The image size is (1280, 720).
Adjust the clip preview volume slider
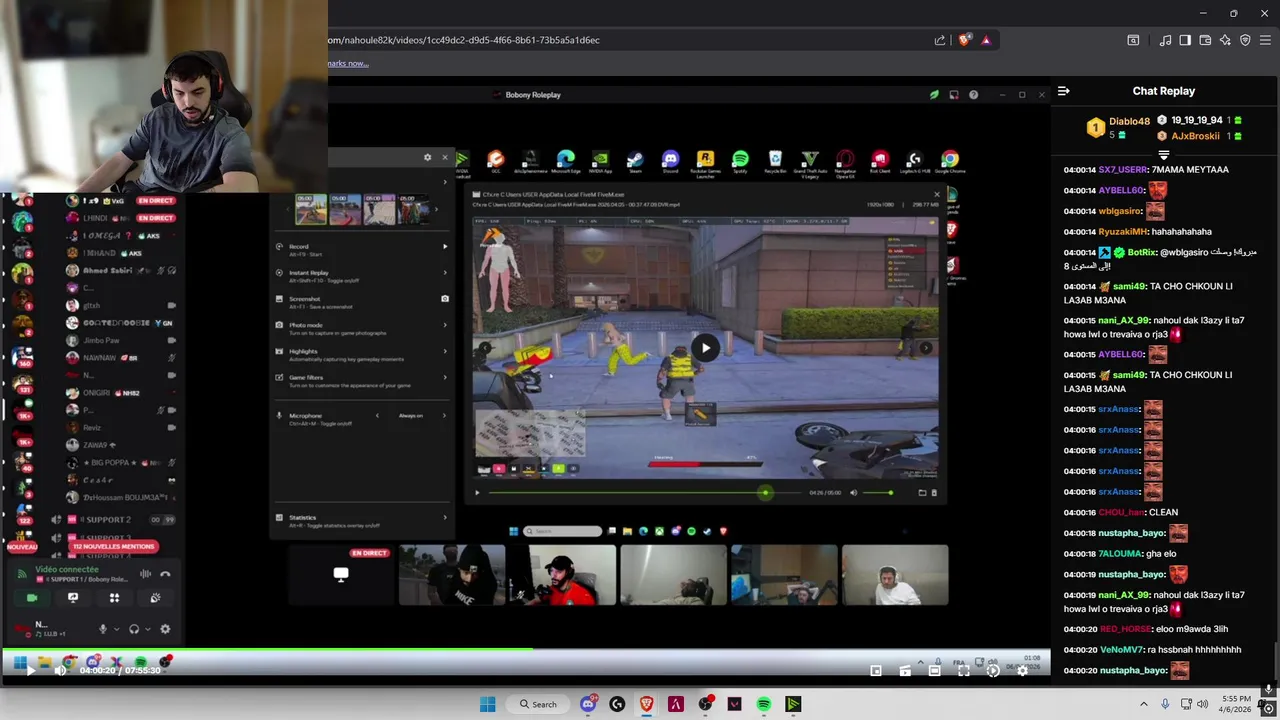[x=879, y=492]
